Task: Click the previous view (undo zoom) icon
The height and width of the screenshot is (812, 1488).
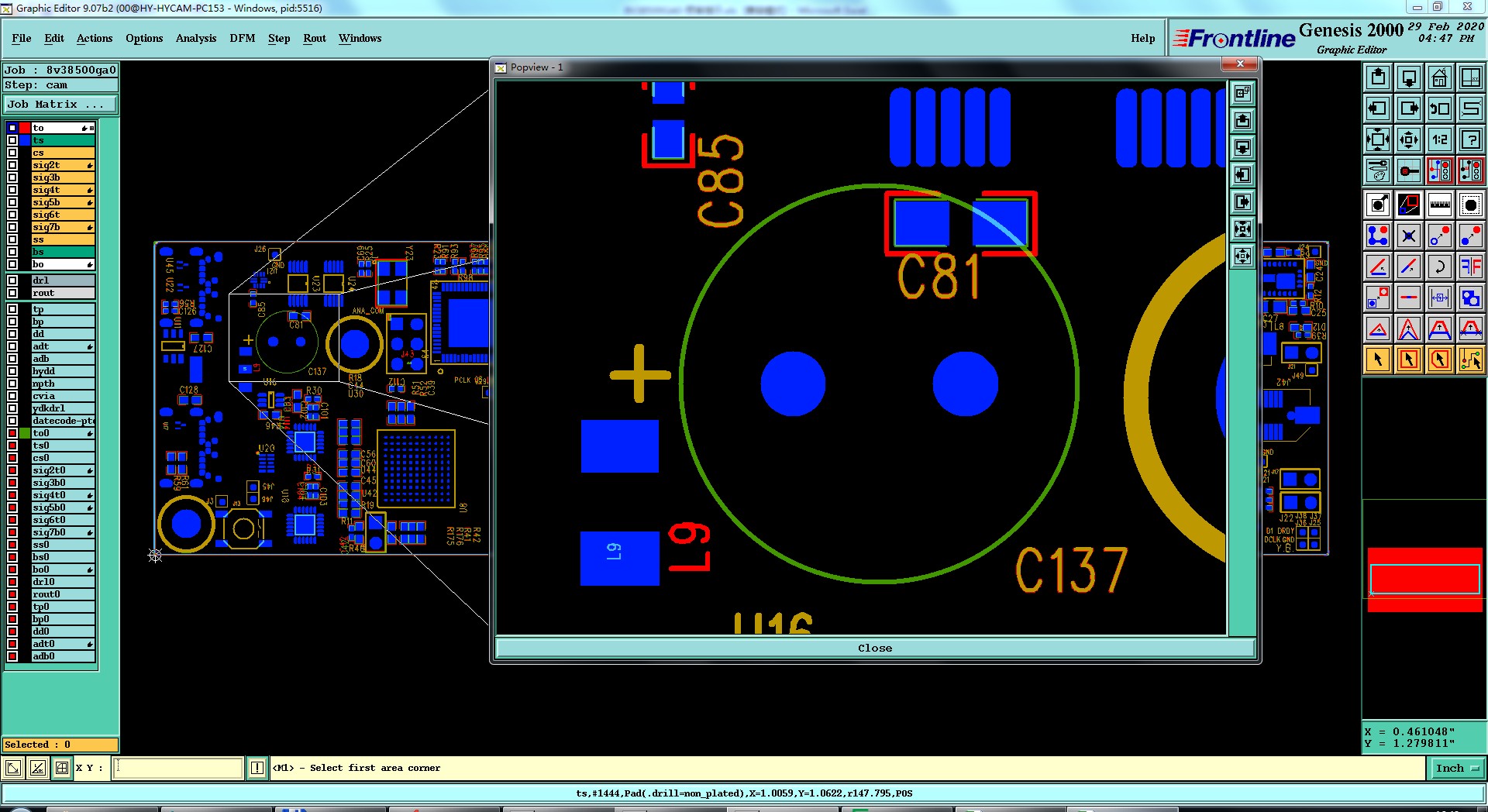Action: 1440,108
